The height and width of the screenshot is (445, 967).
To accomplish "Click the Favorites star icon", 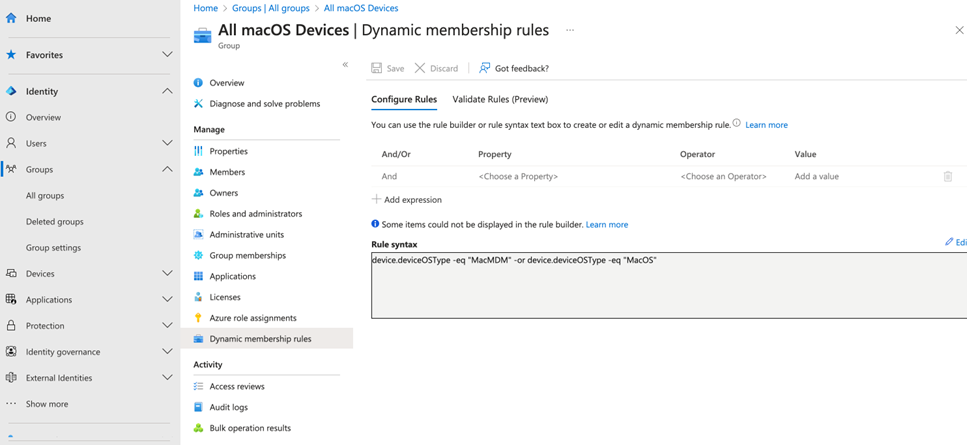I will pyautogui.click(x=11, y=55).
